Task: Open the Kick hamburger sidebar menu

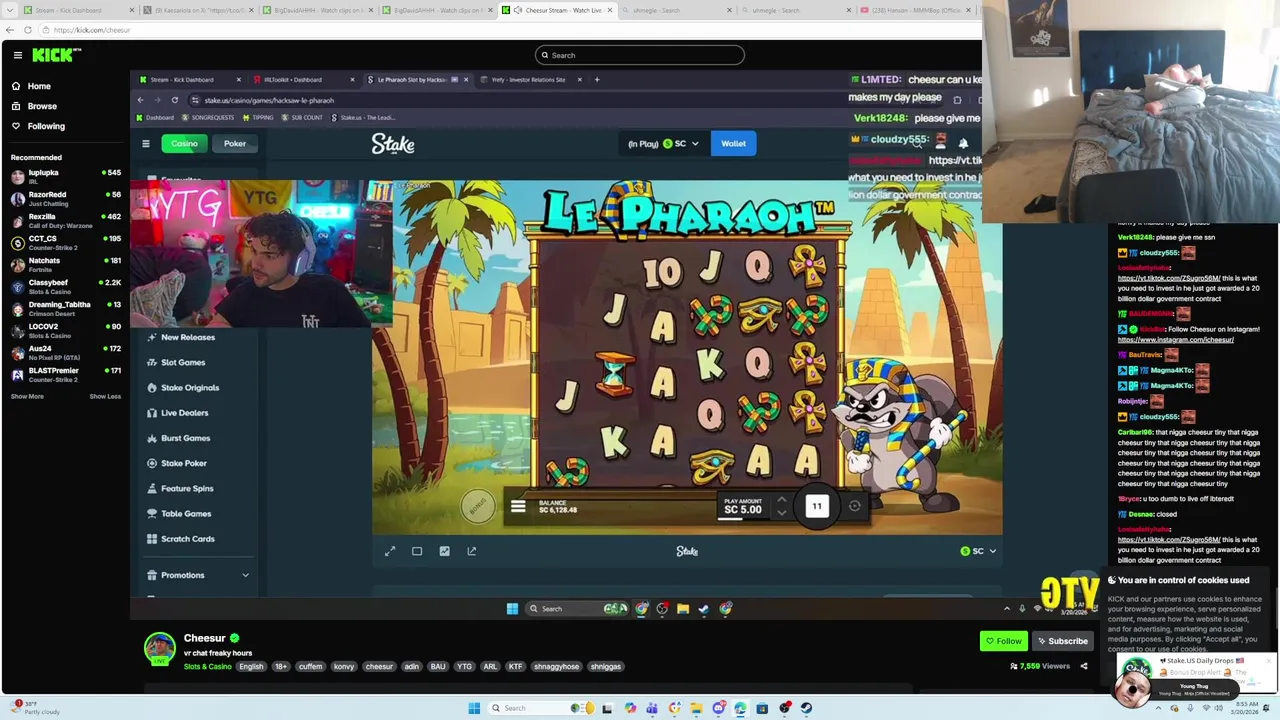Action: click(x=17, y=55)
